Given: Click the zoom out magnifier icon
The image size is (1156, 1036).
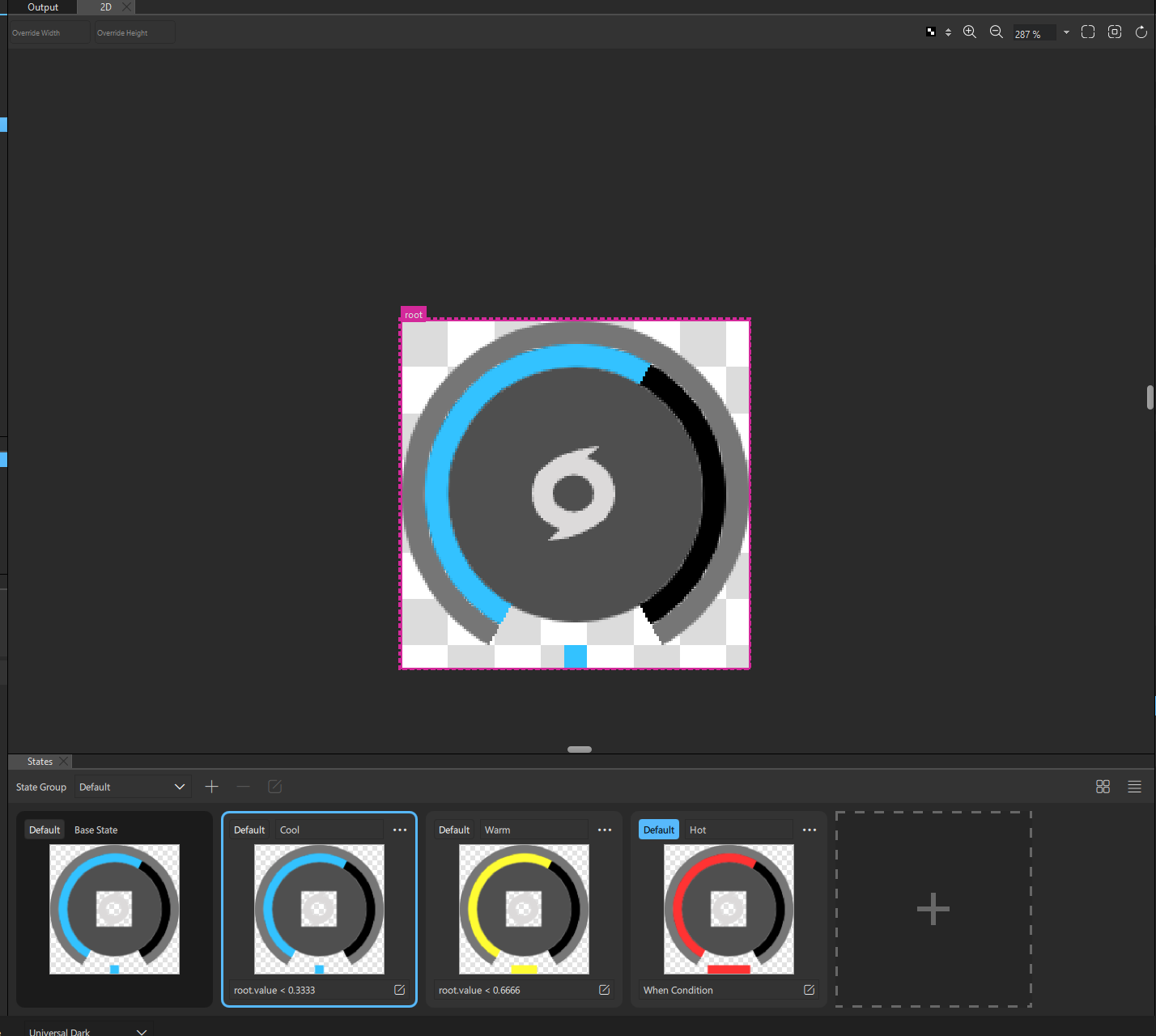Looking at the screenshot, I should tap(997, 32).
